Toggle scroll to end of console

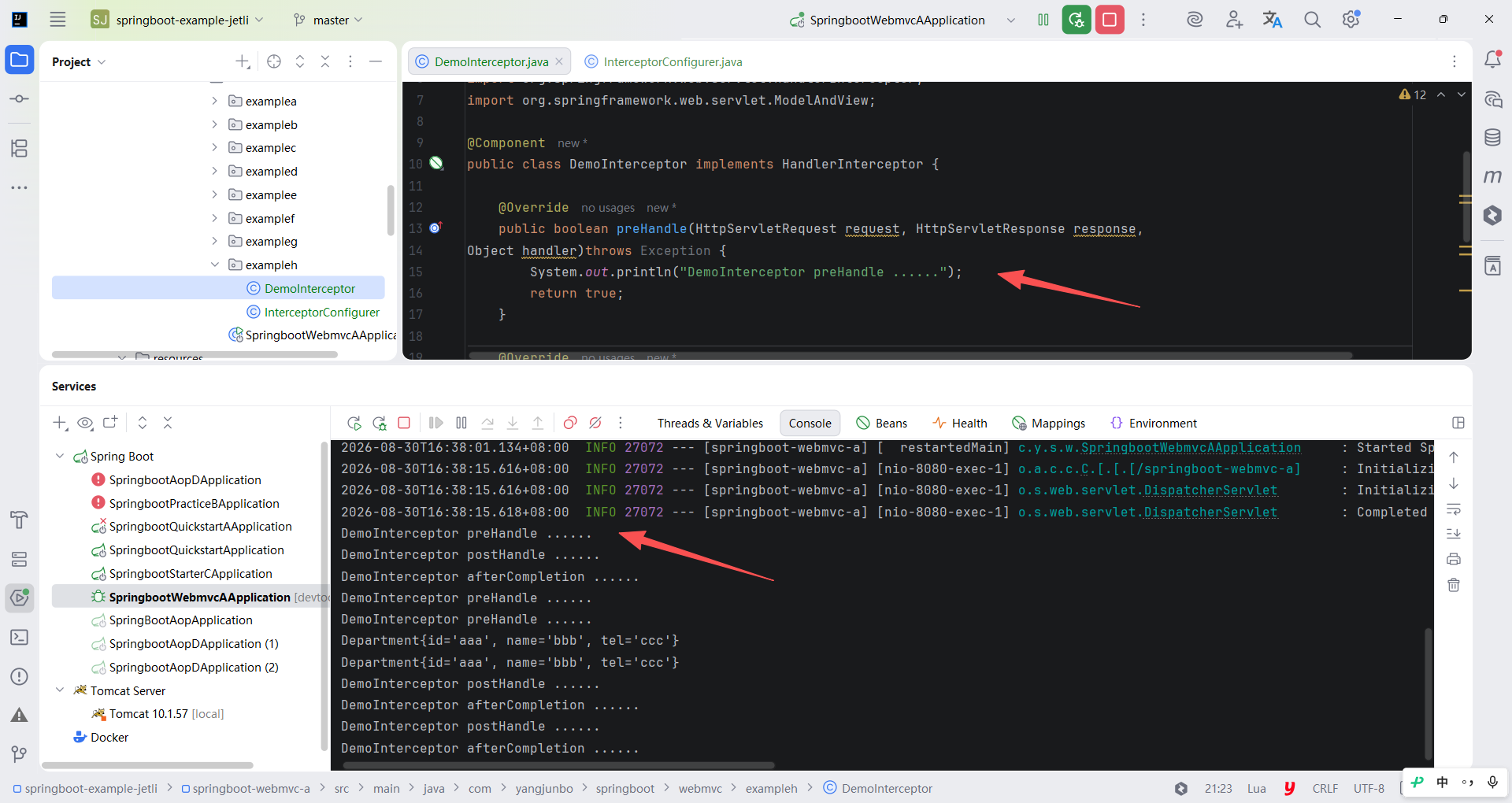click(1454, 534)
